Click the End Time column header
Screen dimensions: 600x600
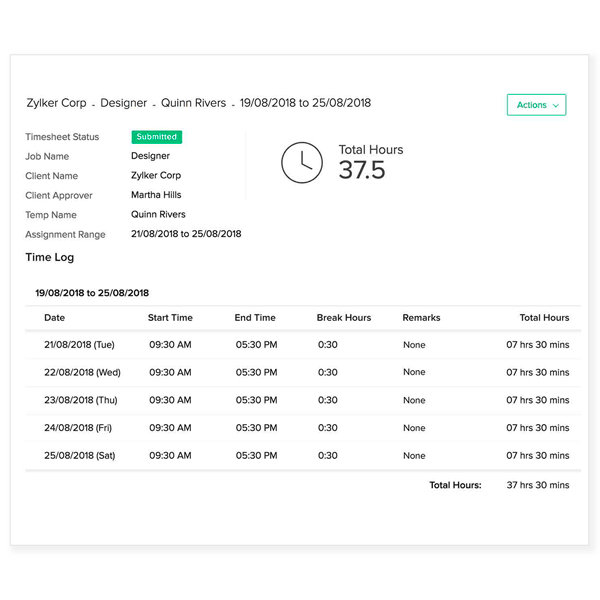tap(255, 318)
